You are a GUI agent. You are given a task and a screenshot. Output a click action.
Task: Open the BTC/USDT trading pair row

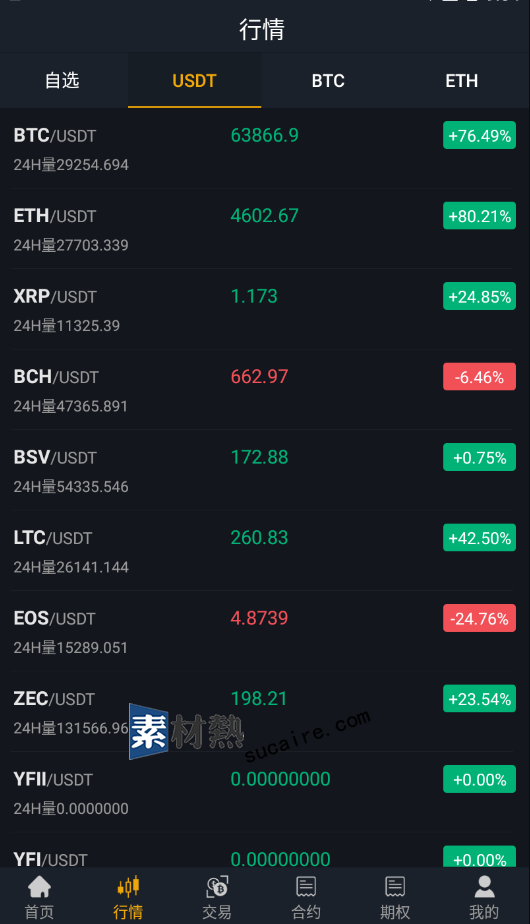click(x=265, y=148)
